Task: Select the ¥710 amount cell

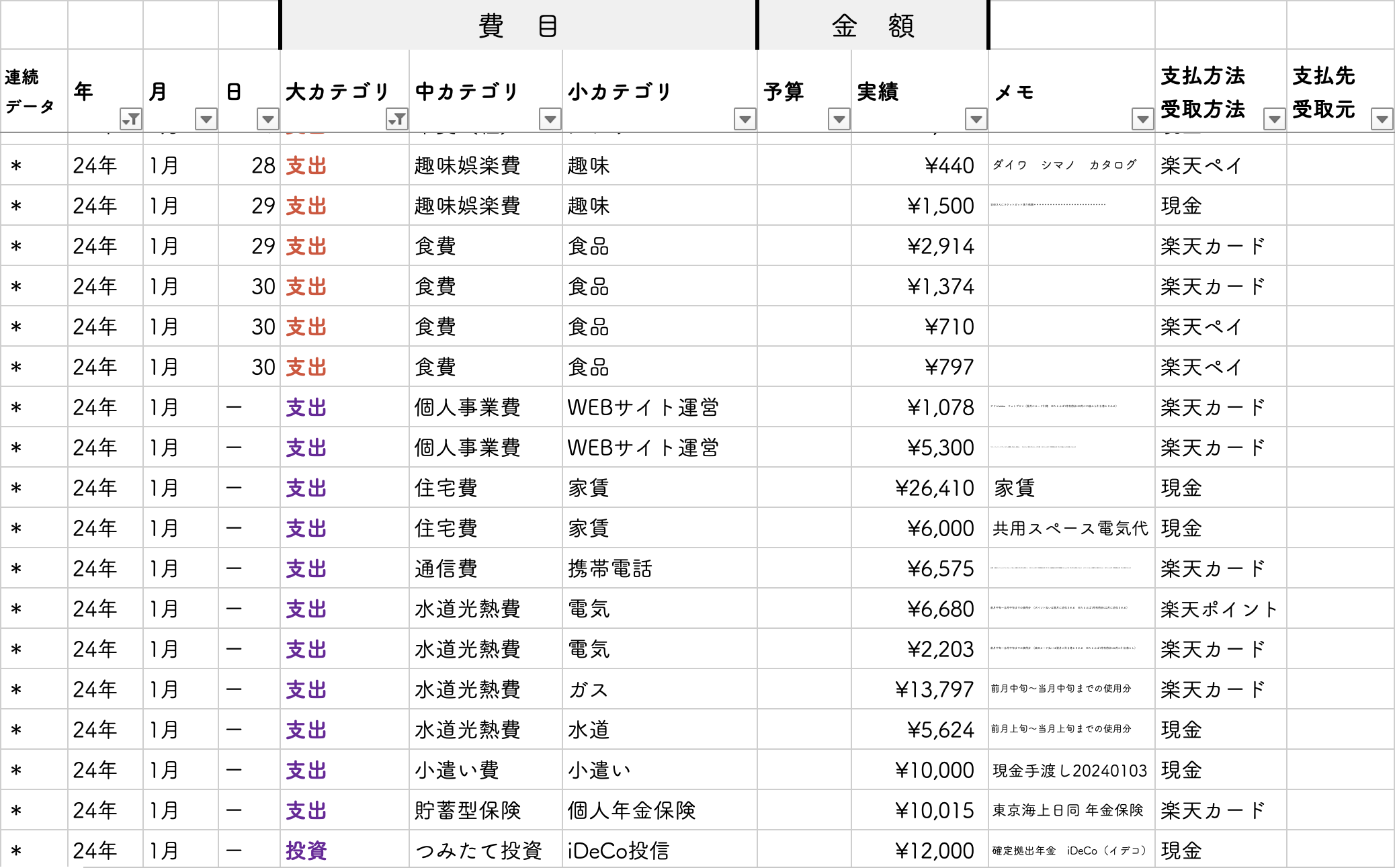Action: [x=920, y=327]
